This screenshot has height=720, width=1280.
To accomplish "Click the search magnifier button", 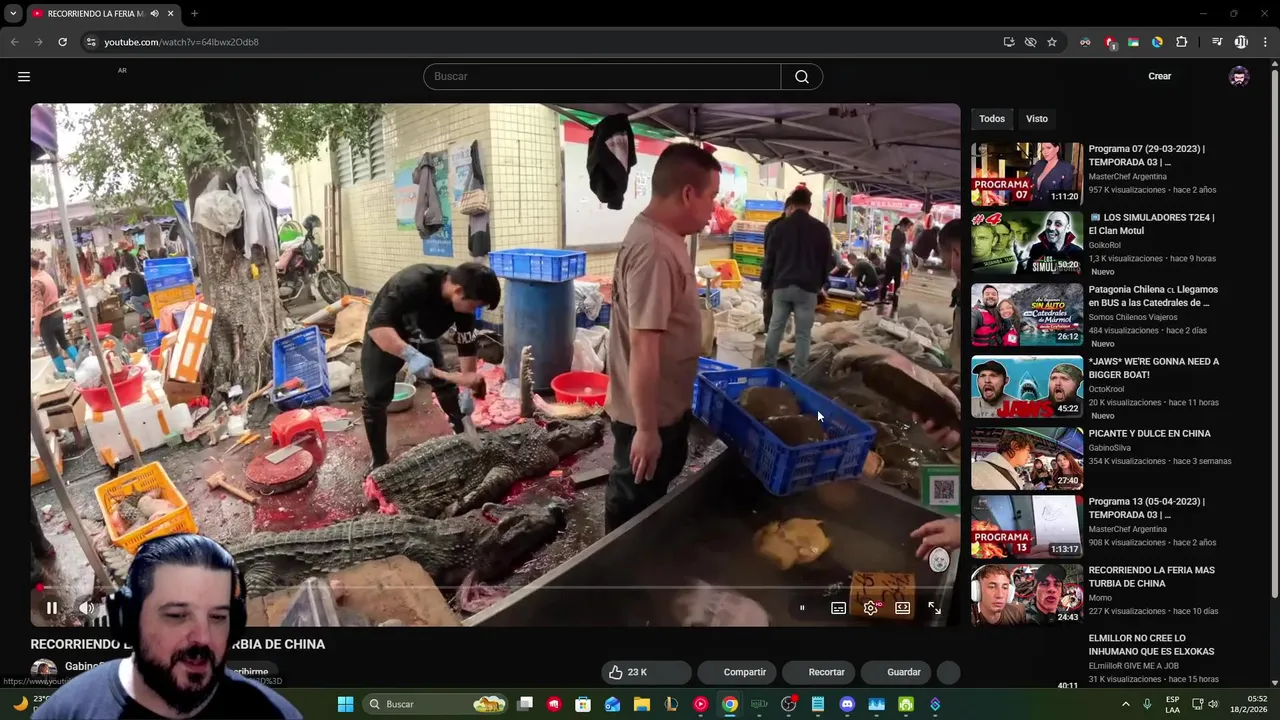I will pyautogui.click(x=802, y=77).
